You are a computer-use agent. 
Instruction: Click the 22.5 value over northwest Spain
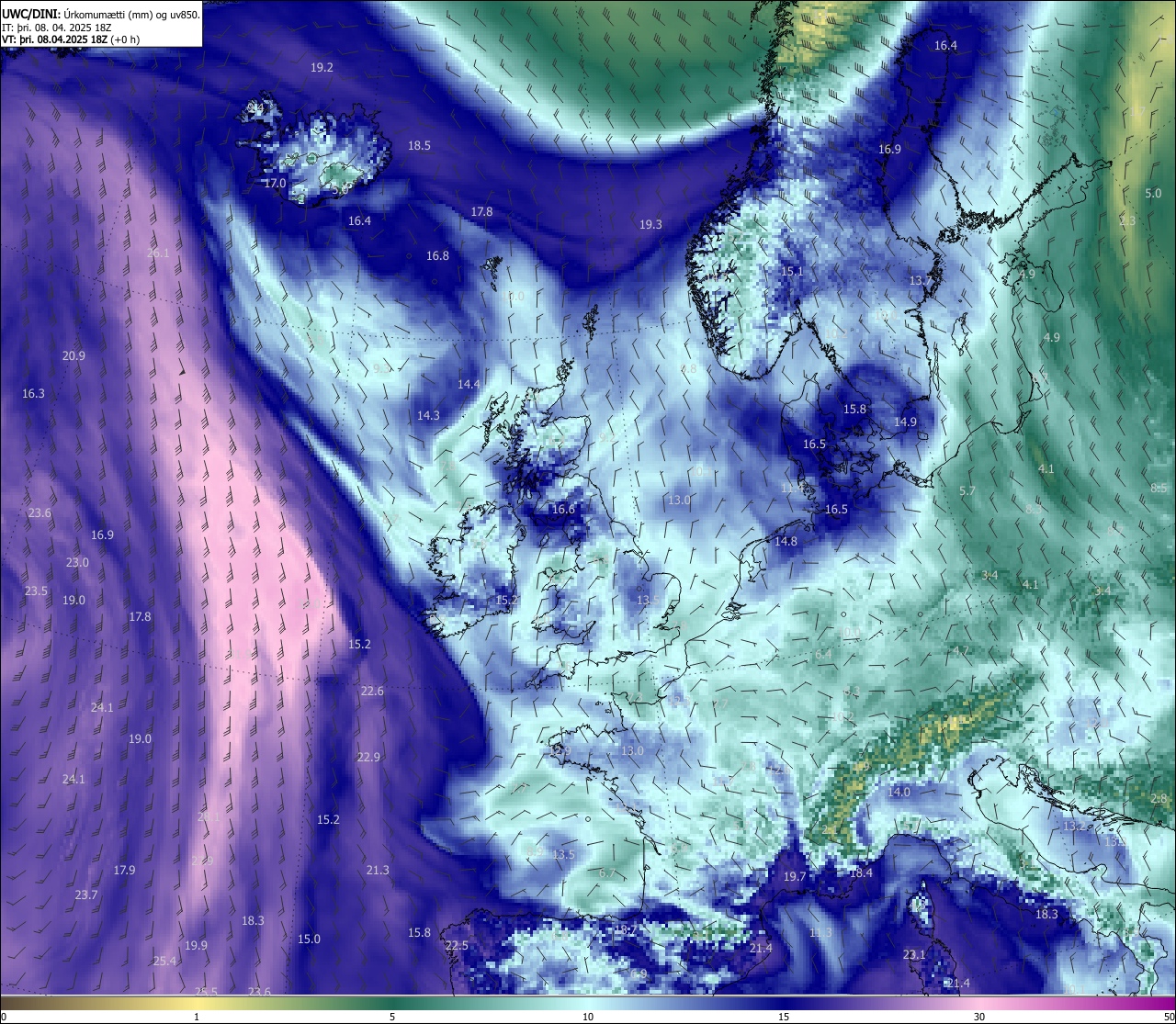click(457, 946)
